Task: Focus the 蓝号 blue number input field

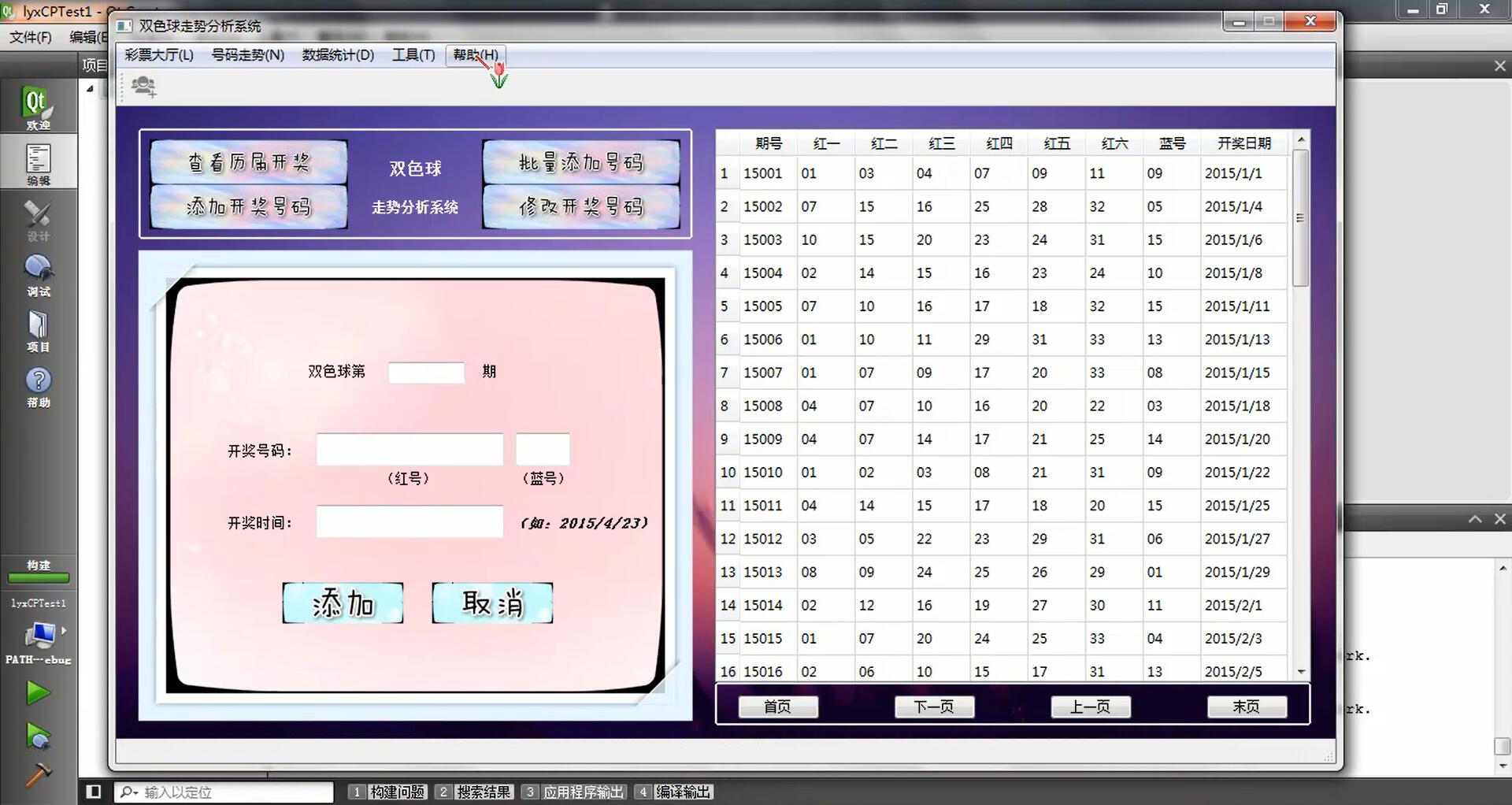Action: coord(543,449)
